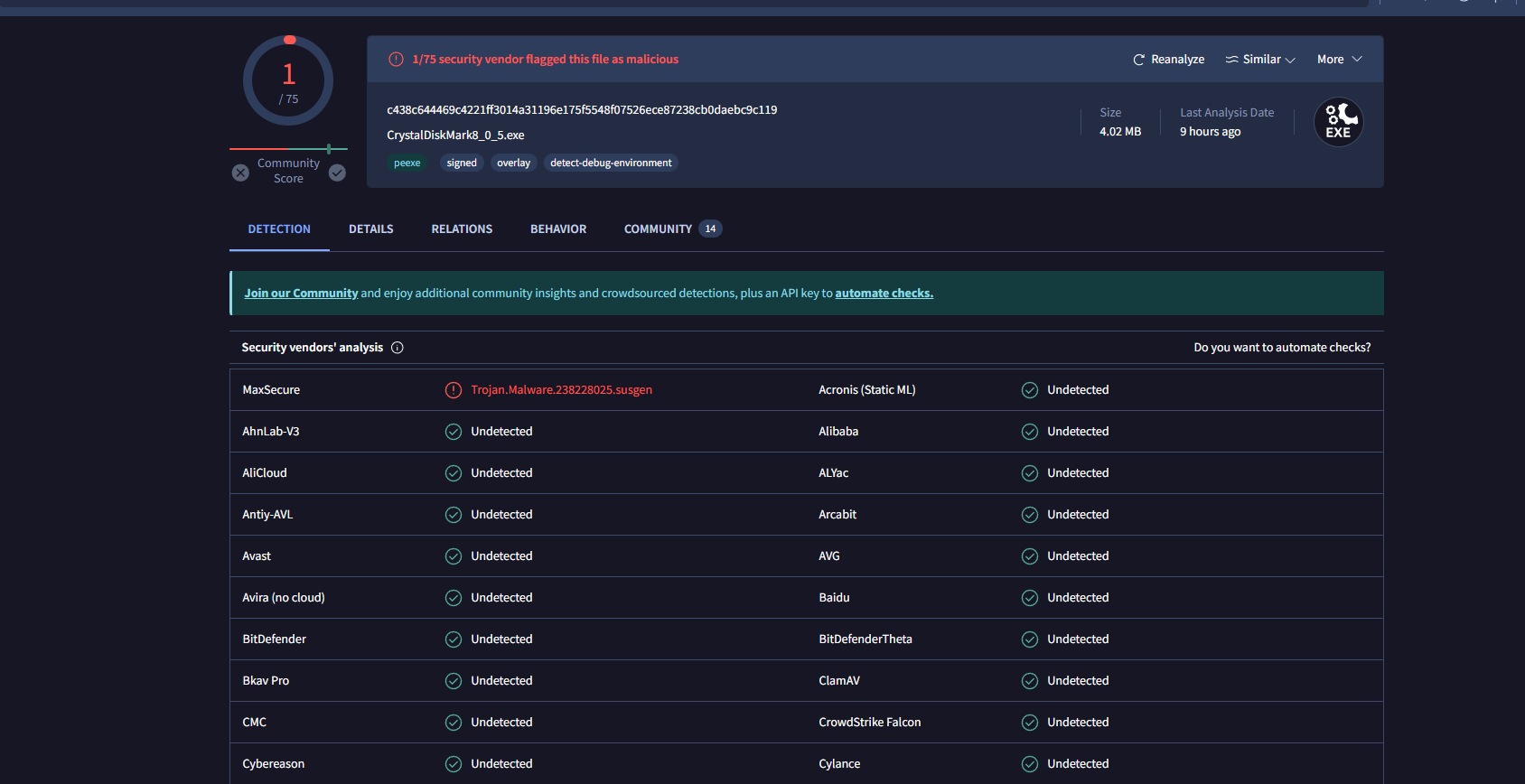Click the More menu label
This screenshot has height=784, width=1525.
click(x=1330, y=60)
